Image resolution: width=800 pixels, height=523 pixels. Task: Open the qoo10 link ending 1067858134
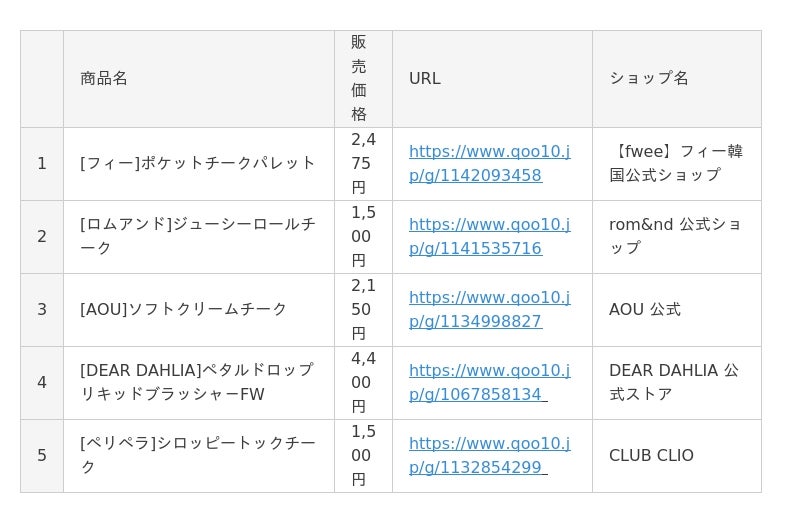[x=489, y=382]
